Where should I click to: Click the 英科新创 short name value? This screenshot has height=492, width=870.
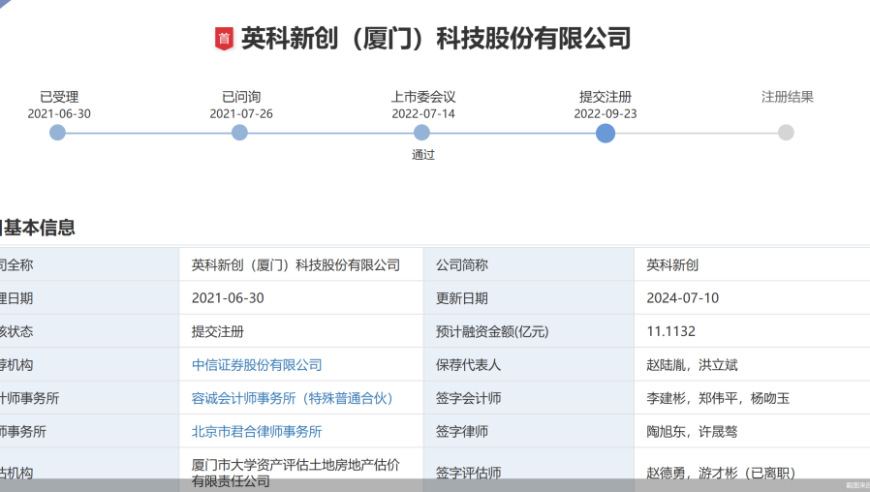tap(672, 265)
